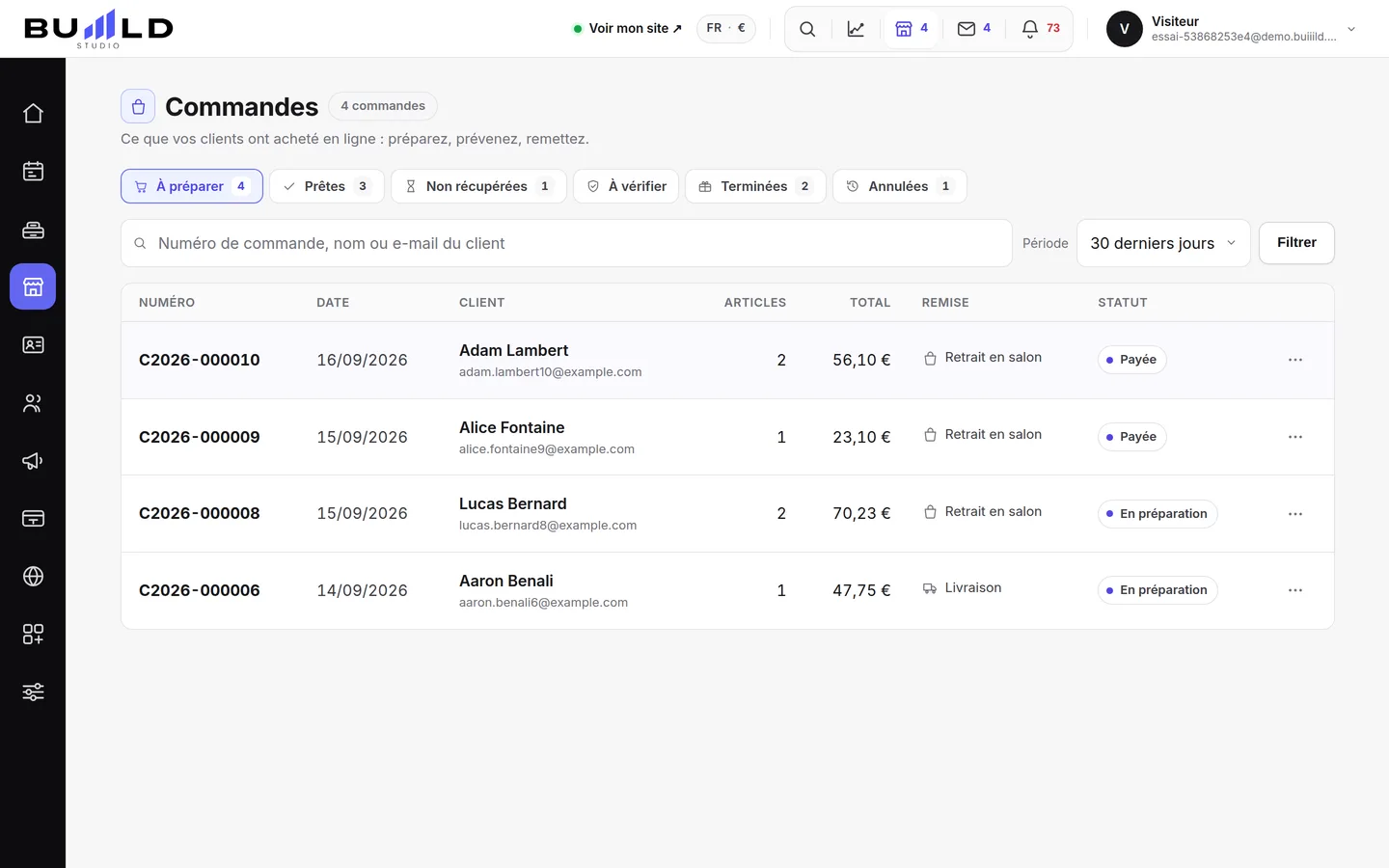Open the globe website icon in sidebar
Image resolution: width=1389 pixels, height=868 pixels.
coord(33,576)
